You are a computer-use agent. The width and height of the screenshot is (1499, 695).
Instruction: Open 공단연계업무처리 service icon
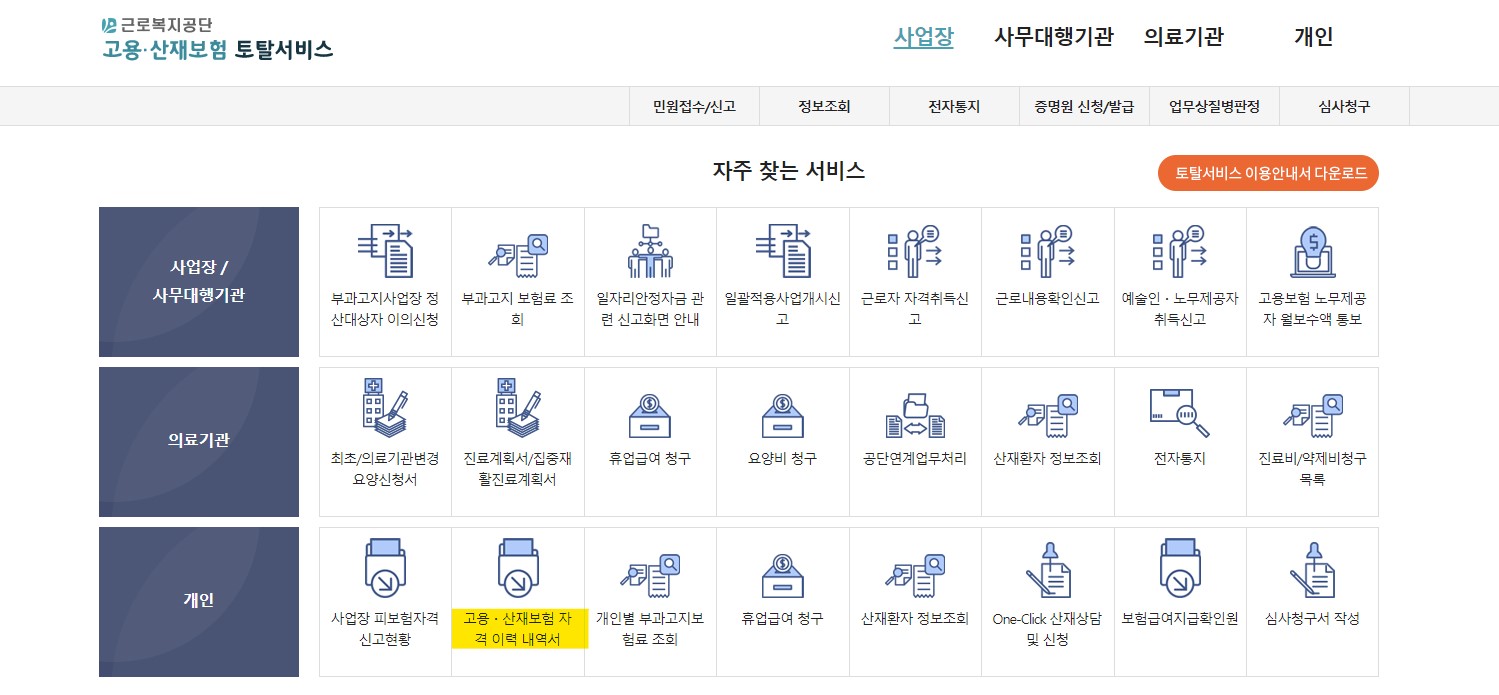(x=915, y=440)
